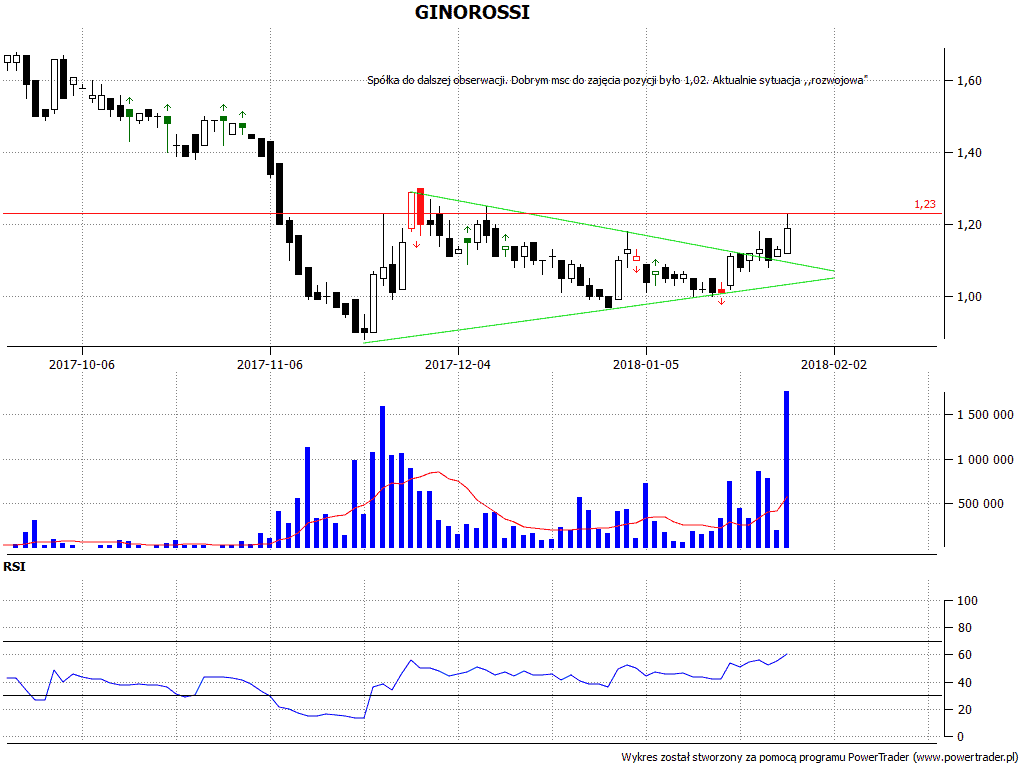This screenshot has height=768, width=1024.
Task: Click the 1,40 price axis label
Action: click(969, 153)
